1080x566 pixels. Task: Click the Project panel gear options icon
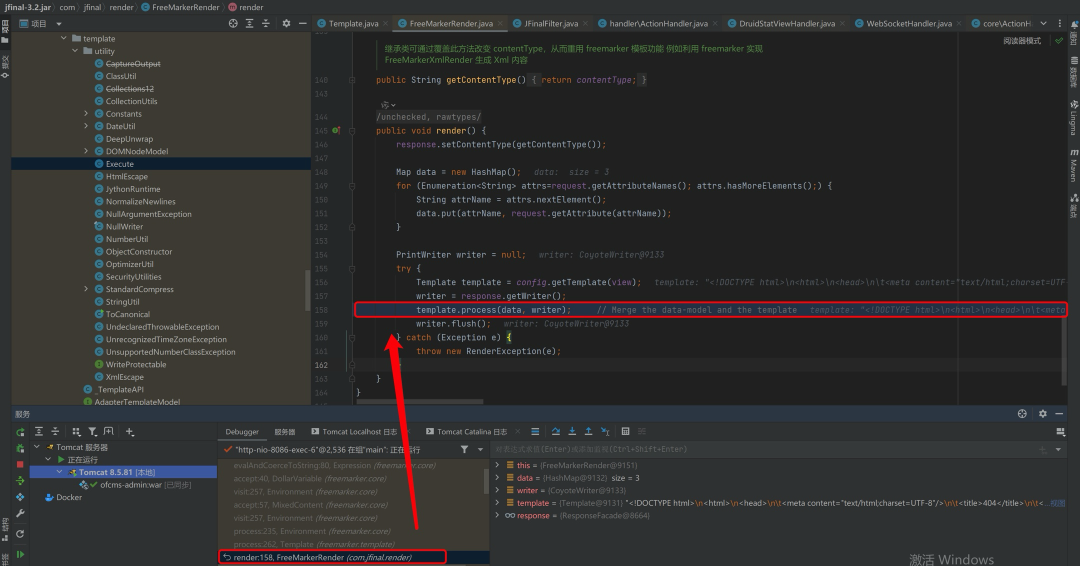[286, 23]
